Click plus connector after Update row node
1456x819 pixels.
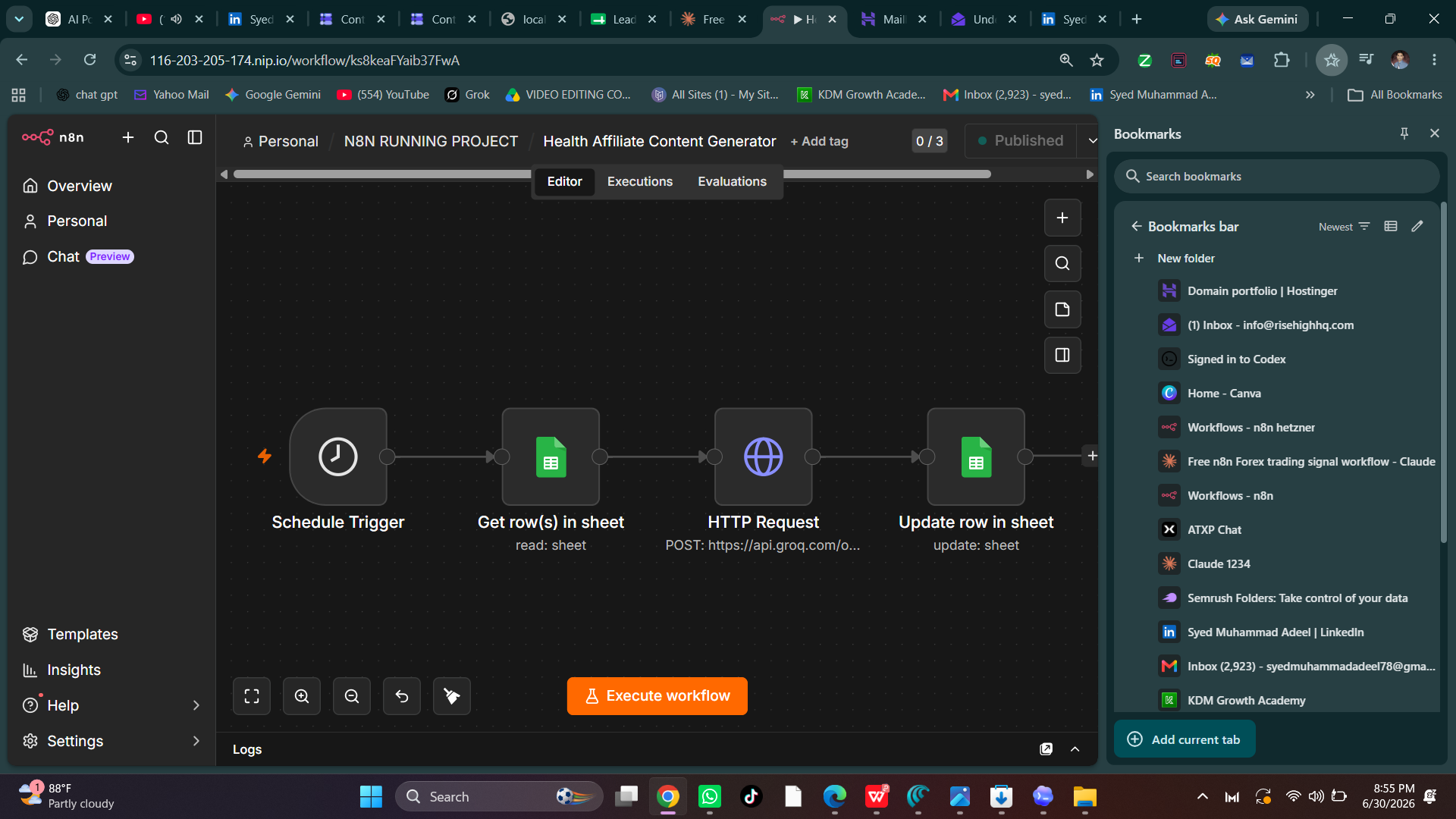(1092, 456)
